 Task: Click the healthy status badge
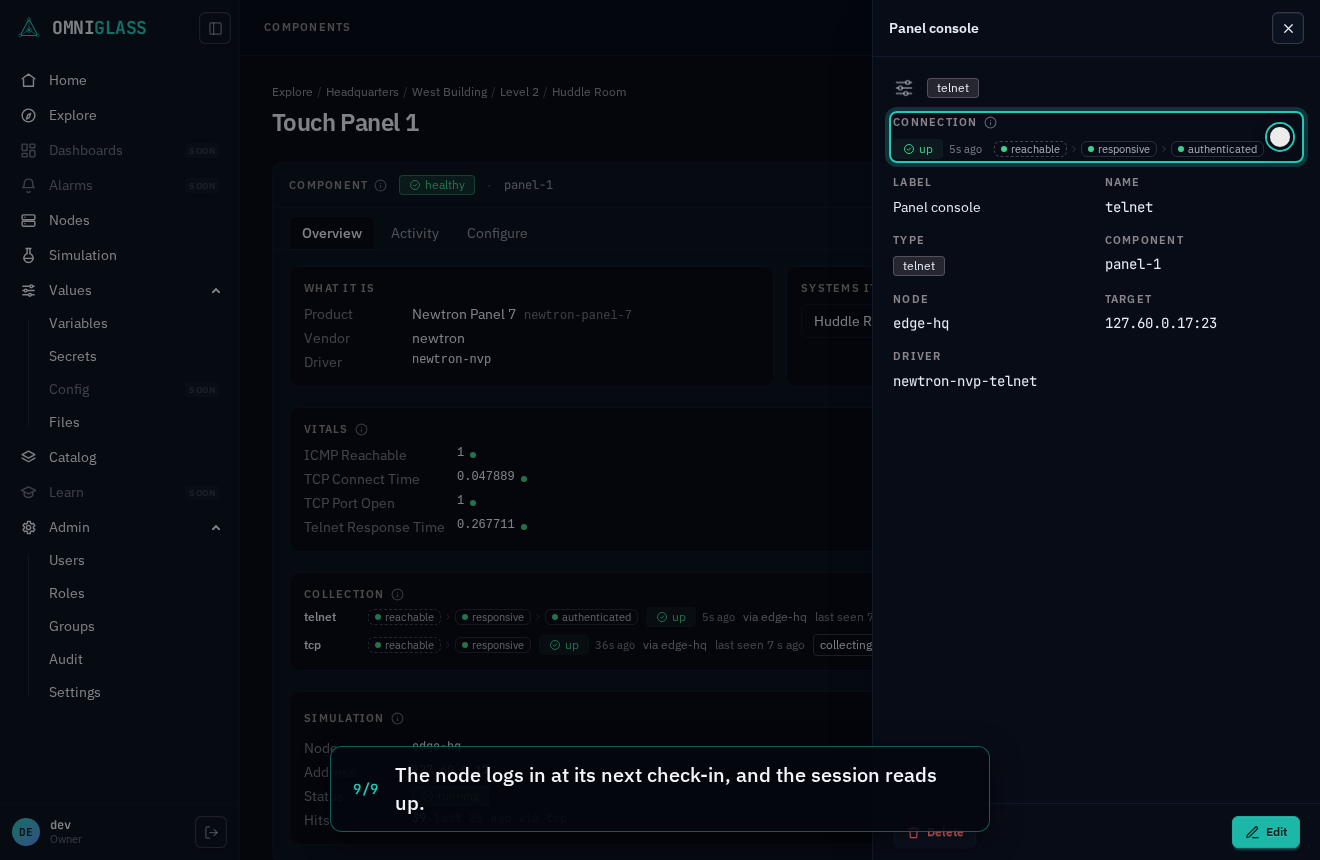[437, 185]
